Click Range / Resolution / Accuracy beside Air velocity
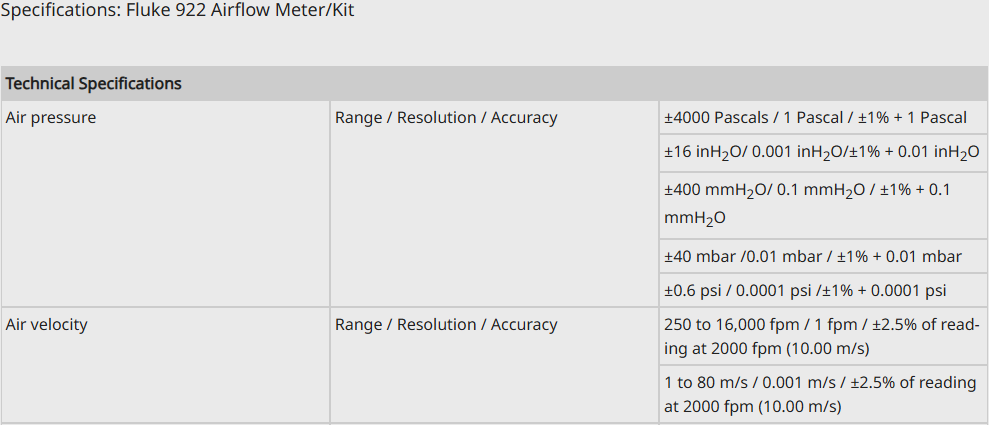The width and height of the screenshot is (989, 425). point(446,325)
